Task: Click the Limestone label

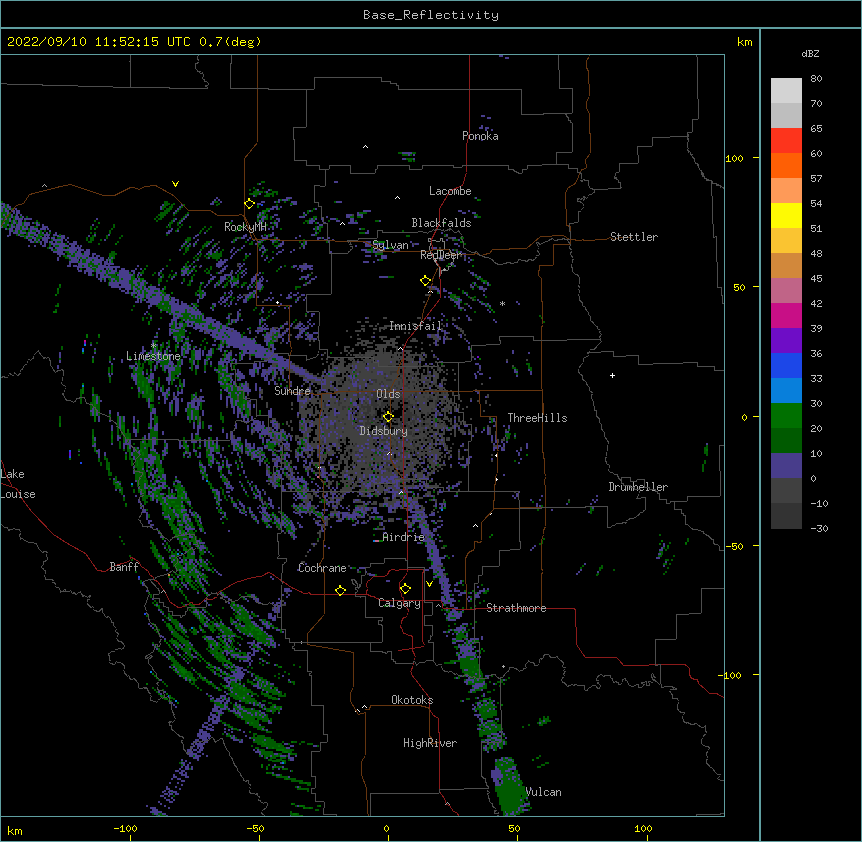Action: 153,356
